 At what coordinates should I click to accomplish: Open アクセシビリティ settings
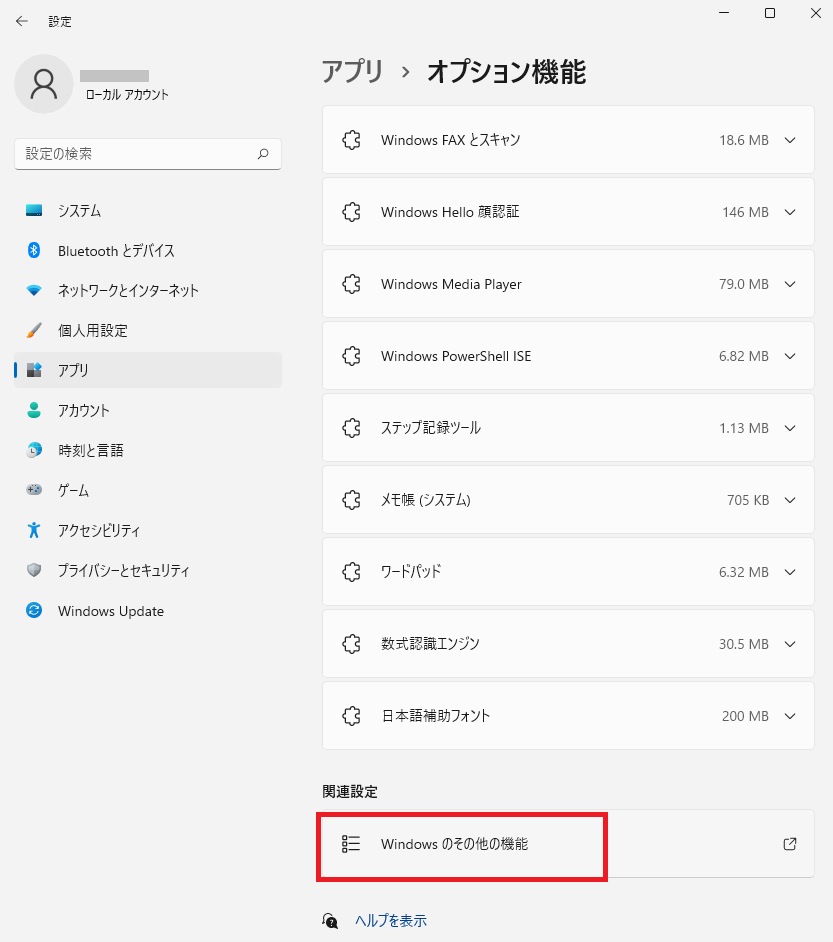[148, 530]
